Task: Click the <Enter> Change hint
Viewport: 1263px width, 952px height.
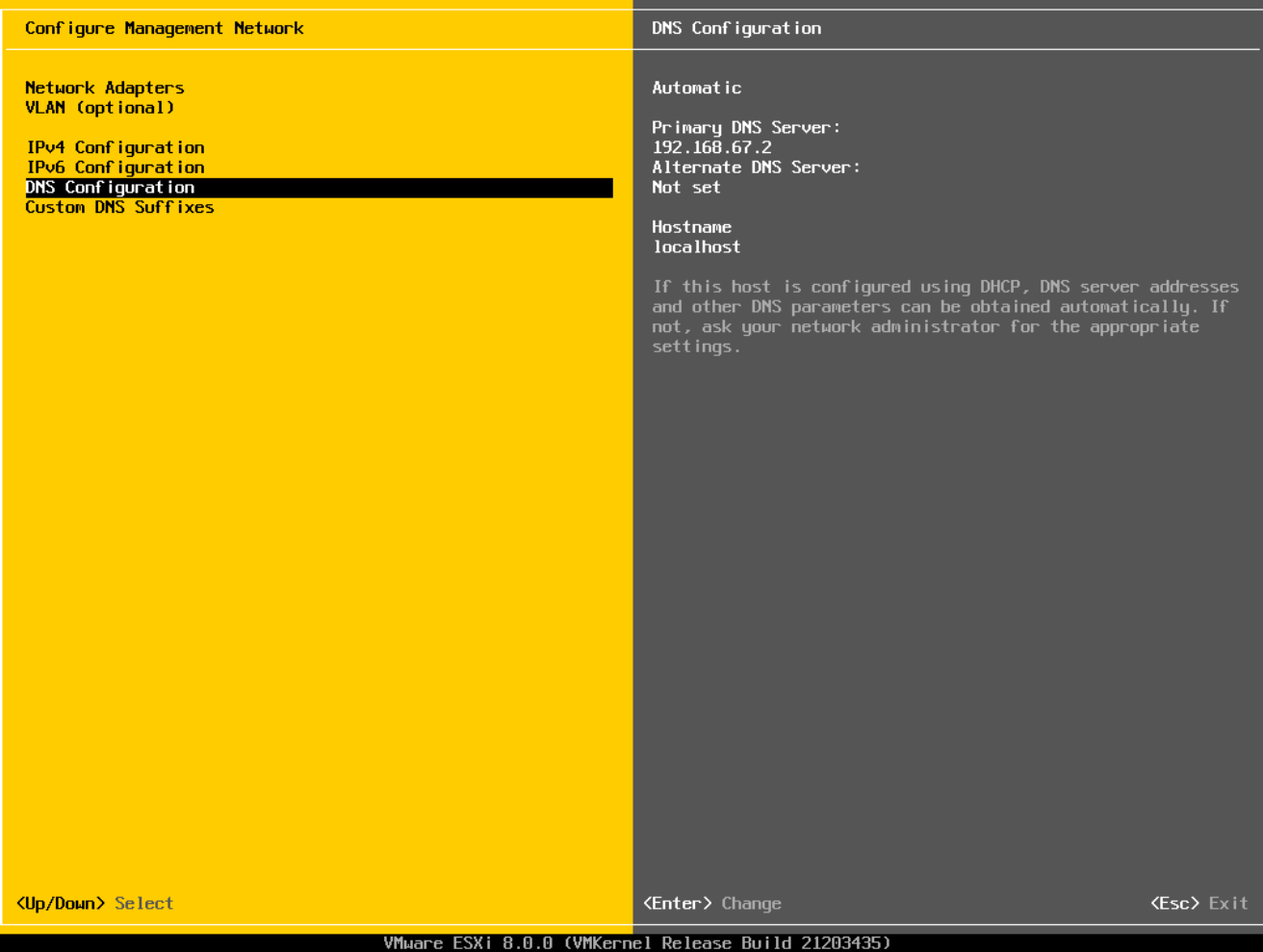Action: [x=712, y=904]
